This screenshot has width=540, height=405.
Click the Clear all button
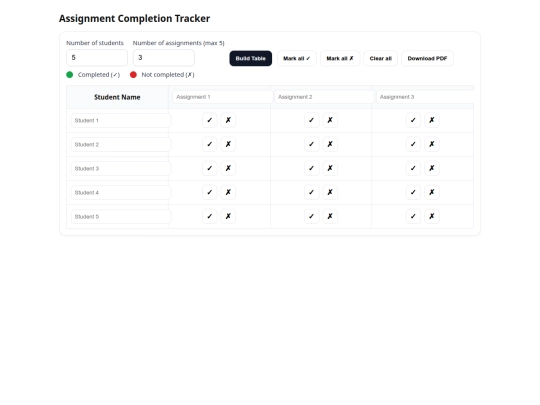[x=381, y=59]
